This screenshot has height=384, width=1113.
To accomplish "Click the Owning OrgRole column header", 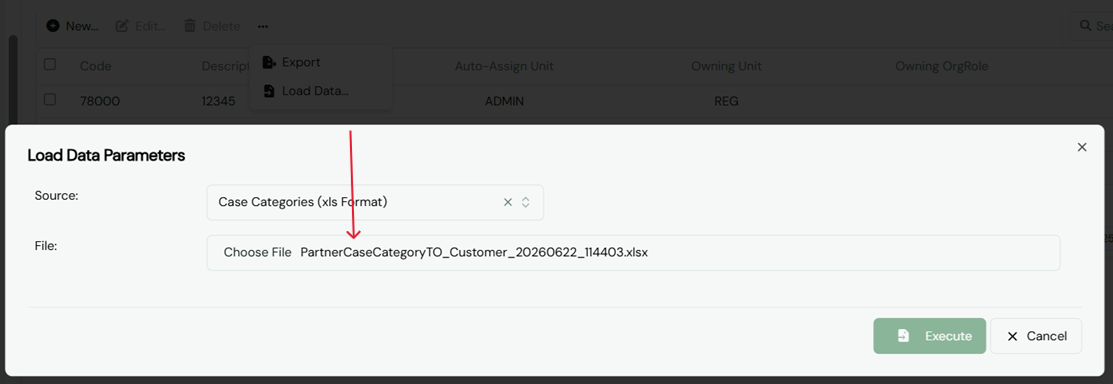I will point(941,66).
